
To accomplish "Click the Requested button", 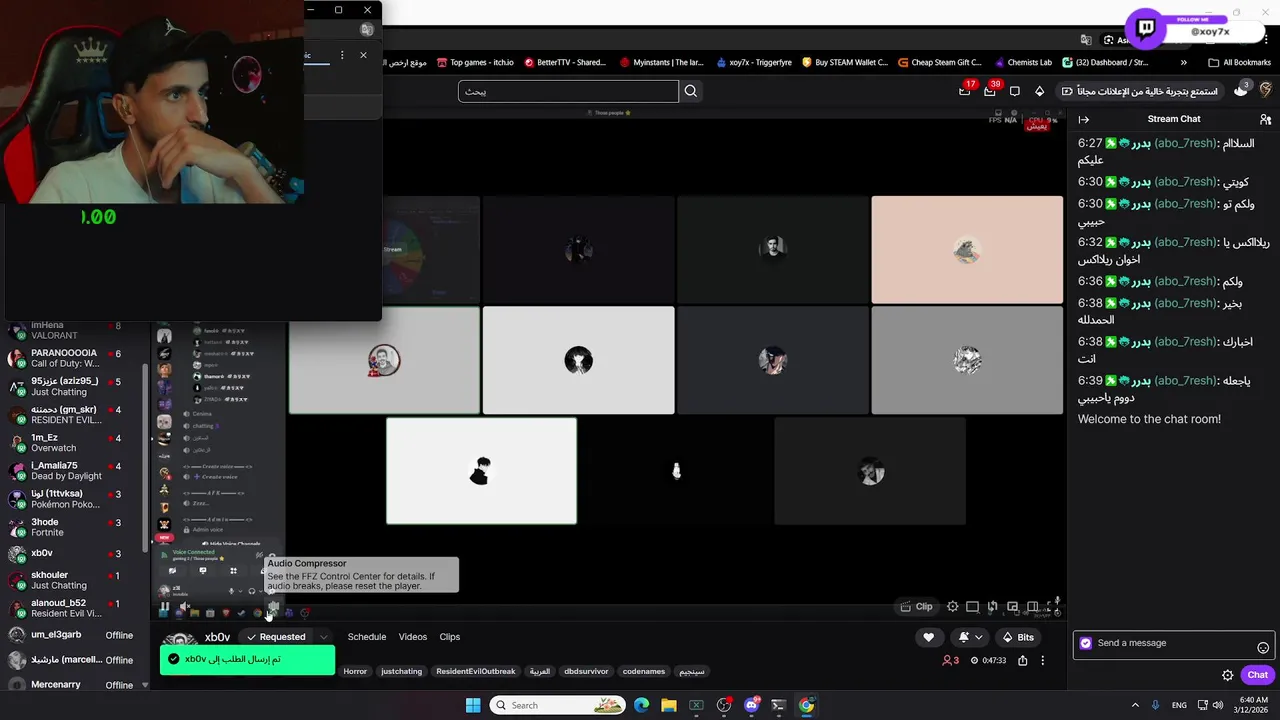I will pyautogui.click(x=276, y=637).
